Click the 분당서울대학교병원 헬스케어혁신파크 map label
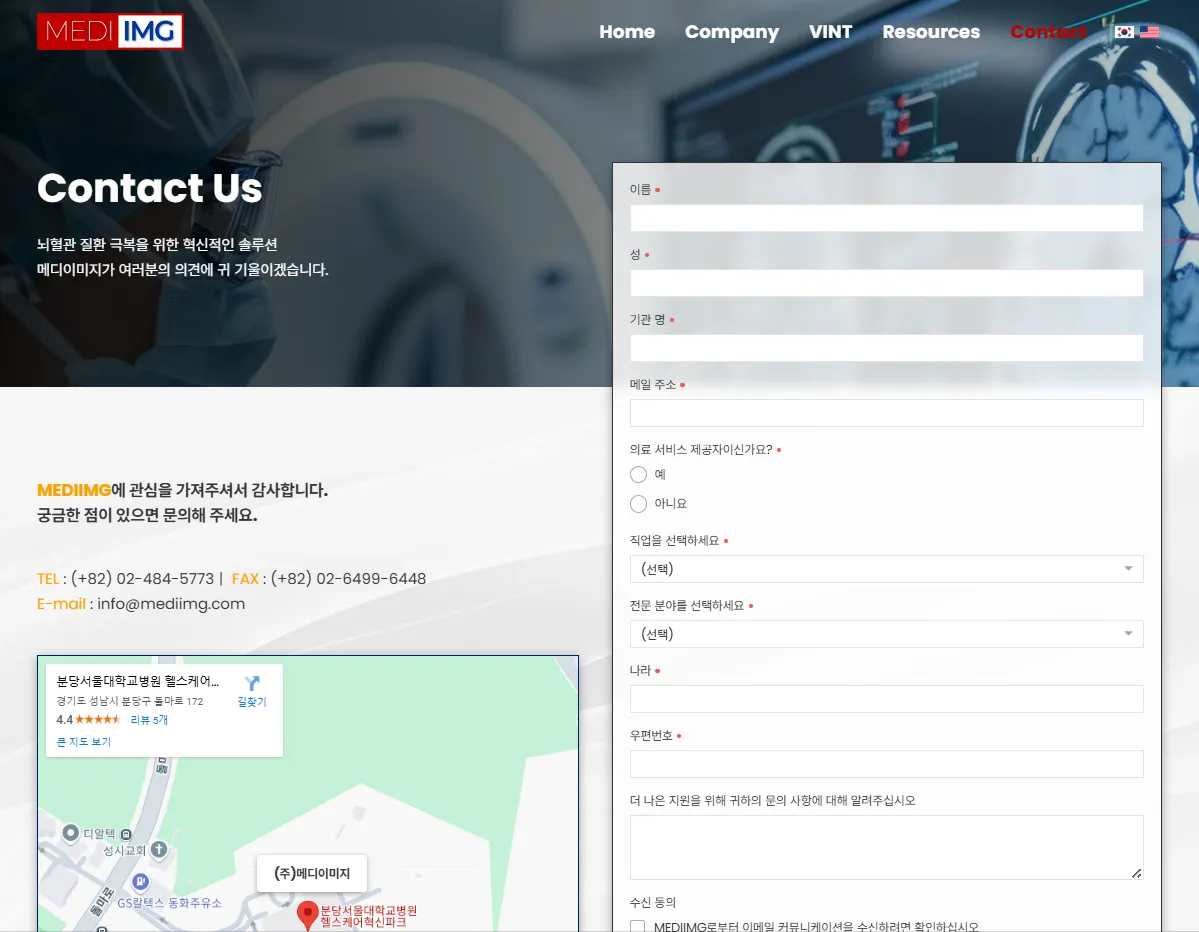Screen dimensions: 1199x932 click(x=369, y=916)
